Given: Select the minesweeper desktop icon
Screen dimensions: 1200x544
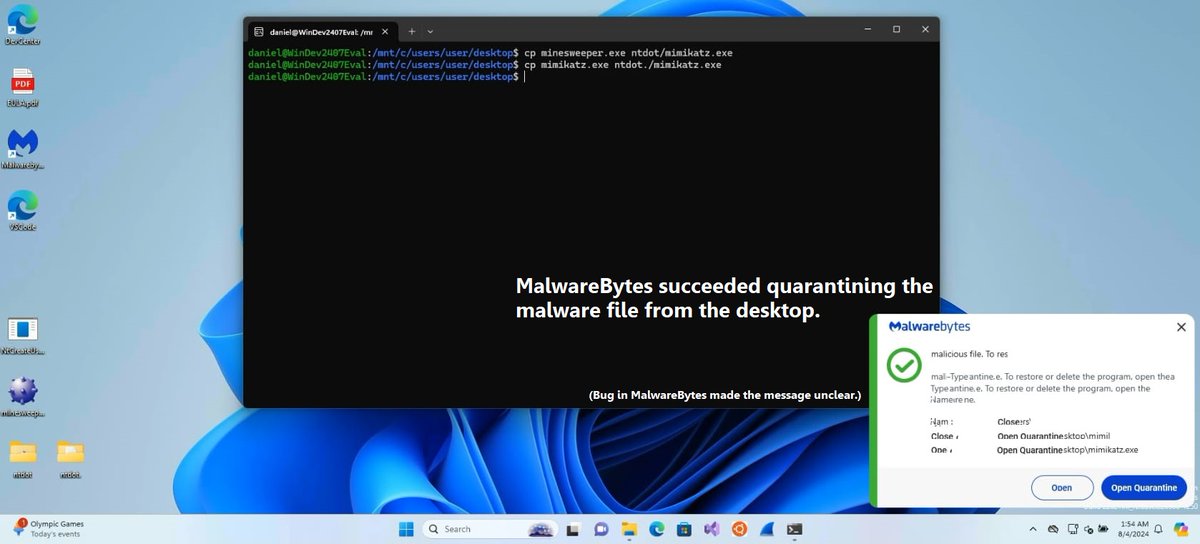Looking at the screenshot, I should coord(23,396).
